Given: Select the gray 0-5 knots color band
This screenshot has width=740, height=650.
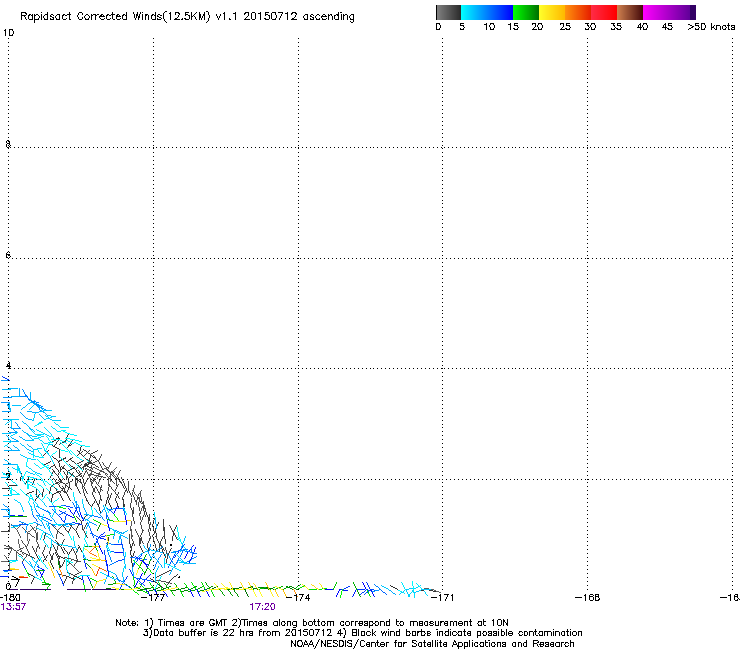Looking at the screenshot, I should click(448, 12).
